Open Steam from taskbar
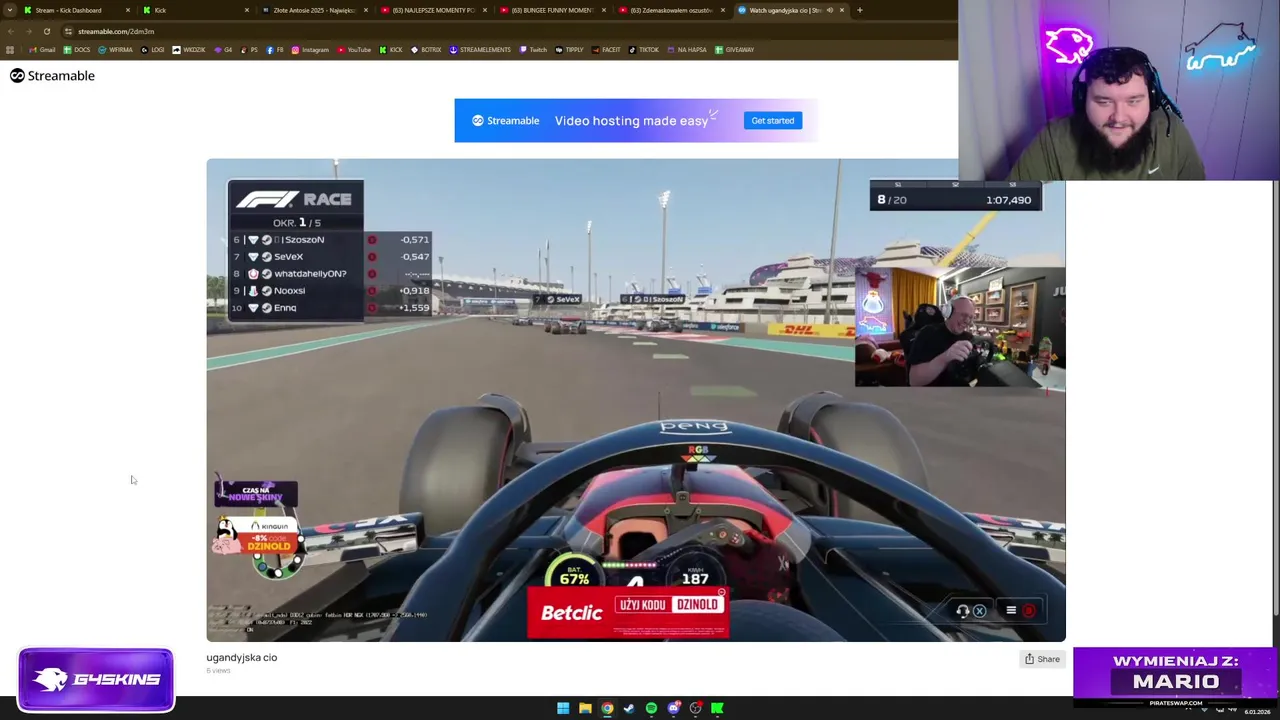 pyautogui.click(x=629, y=708)
